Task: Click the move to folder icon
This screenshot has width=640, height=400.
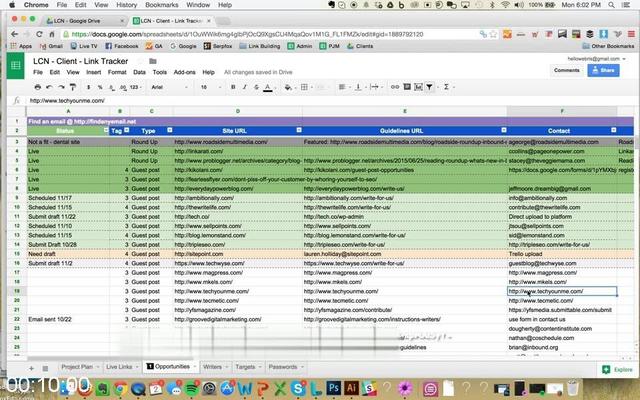Action: 153,61
